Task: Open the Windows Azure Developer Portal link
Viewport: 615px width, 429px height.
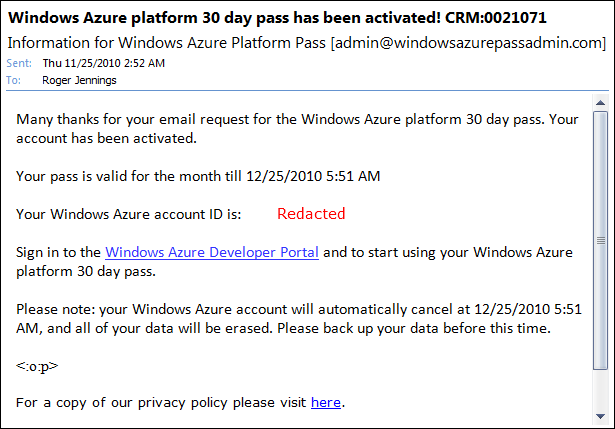Action: [212, 252]
